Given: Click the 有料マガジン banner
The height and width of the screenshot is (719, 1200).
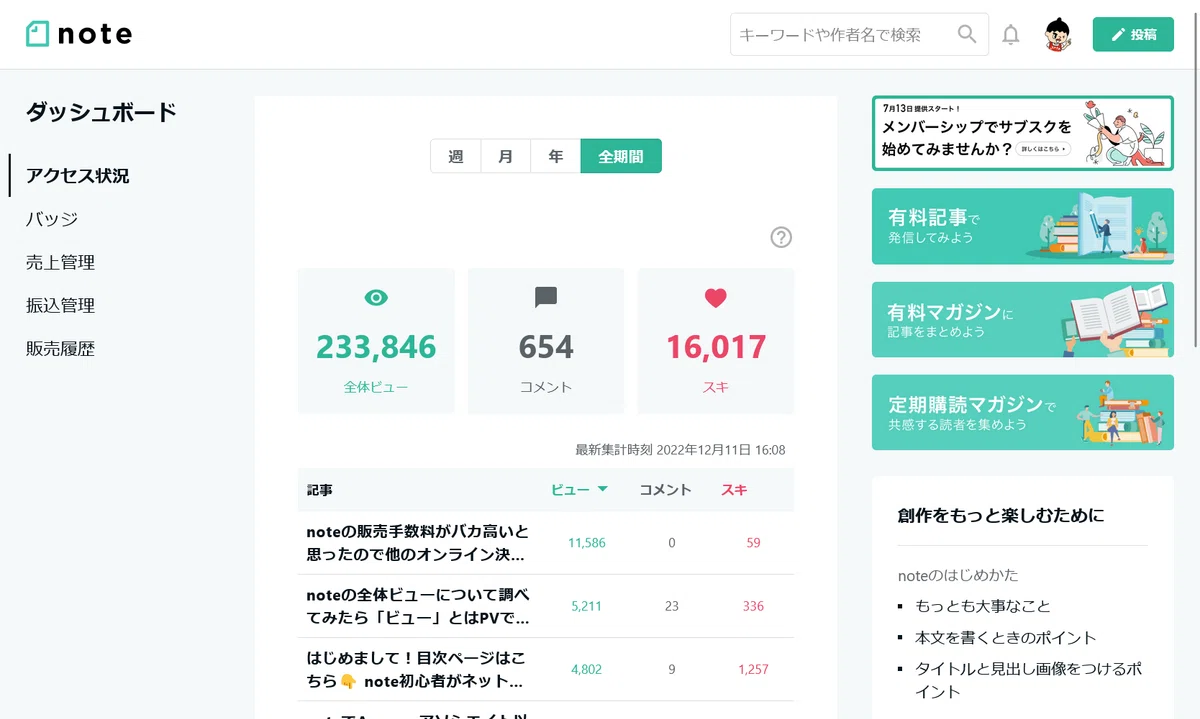Looking at the screenshot, I should click(x=1023, y=320).
